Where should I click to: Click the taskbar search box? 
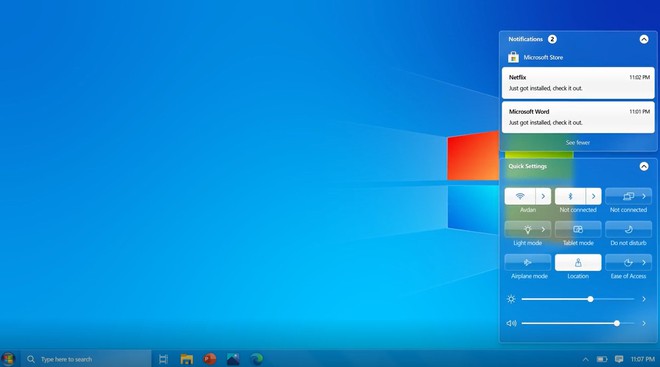[86, 359]
